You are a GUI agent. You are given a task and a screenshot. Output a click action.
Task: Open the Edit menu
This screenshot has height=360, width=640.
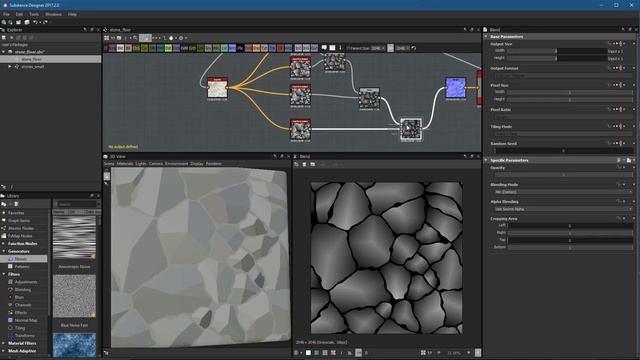(19, 14)
